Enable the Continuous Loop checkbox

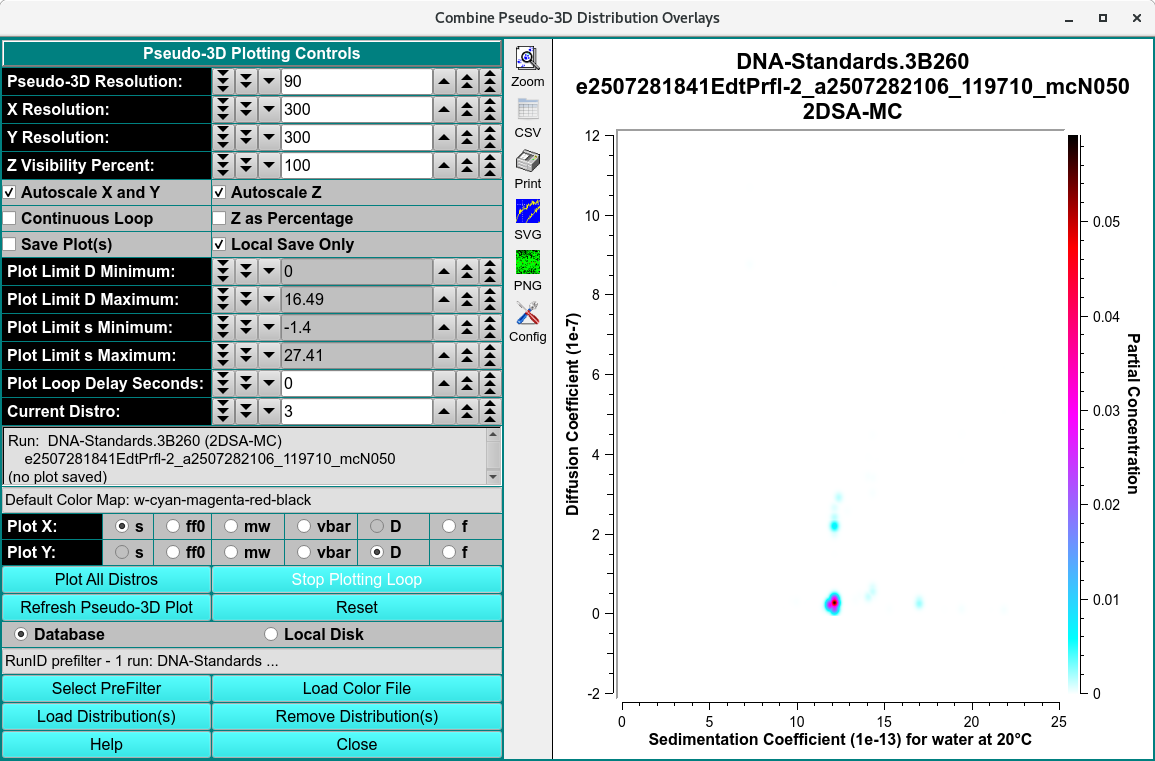[x=10, y=218]
